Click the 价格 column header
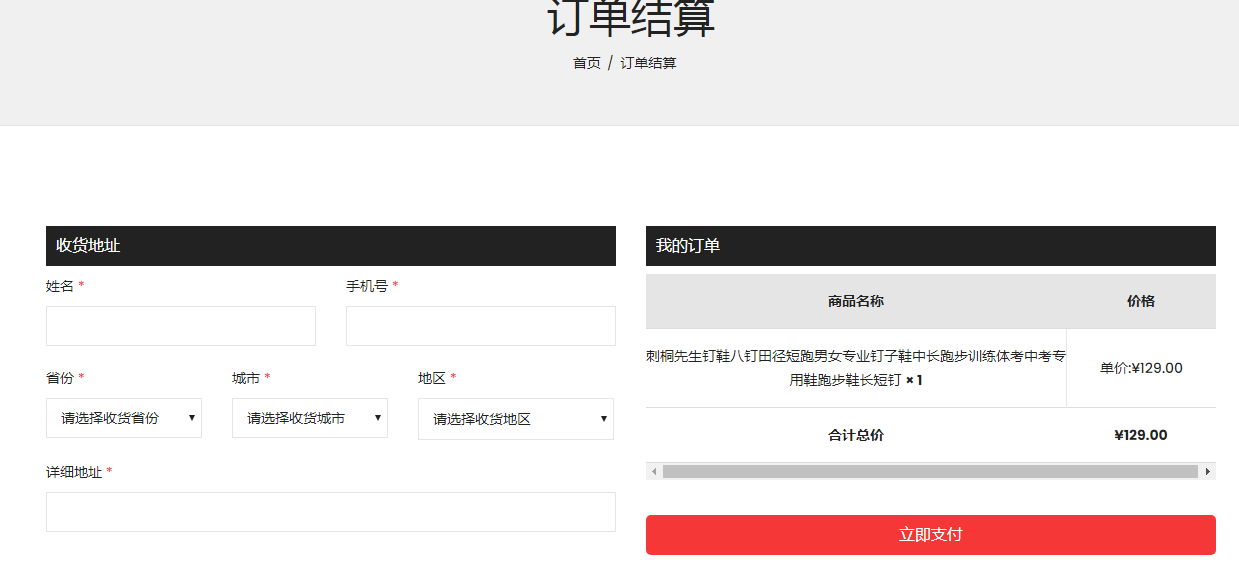This screenshot has width=1239, height=569. pyautogui.click(x=1140, y=301)
